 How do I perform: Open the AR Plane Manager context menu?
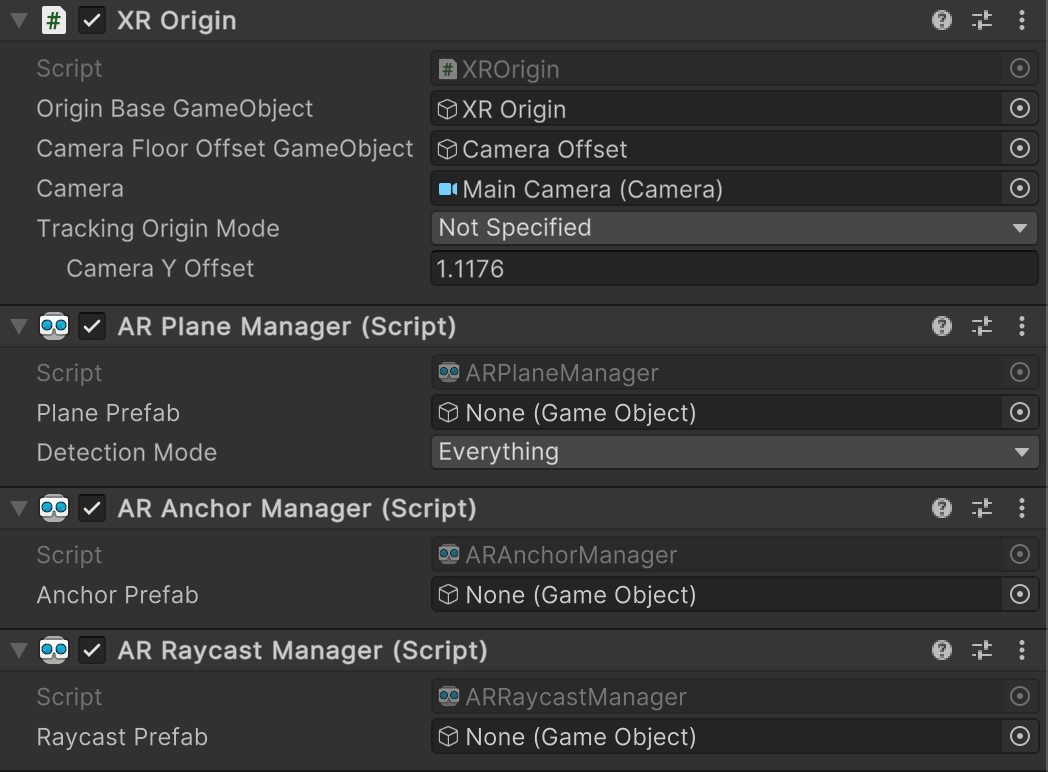pos(1021,326)
